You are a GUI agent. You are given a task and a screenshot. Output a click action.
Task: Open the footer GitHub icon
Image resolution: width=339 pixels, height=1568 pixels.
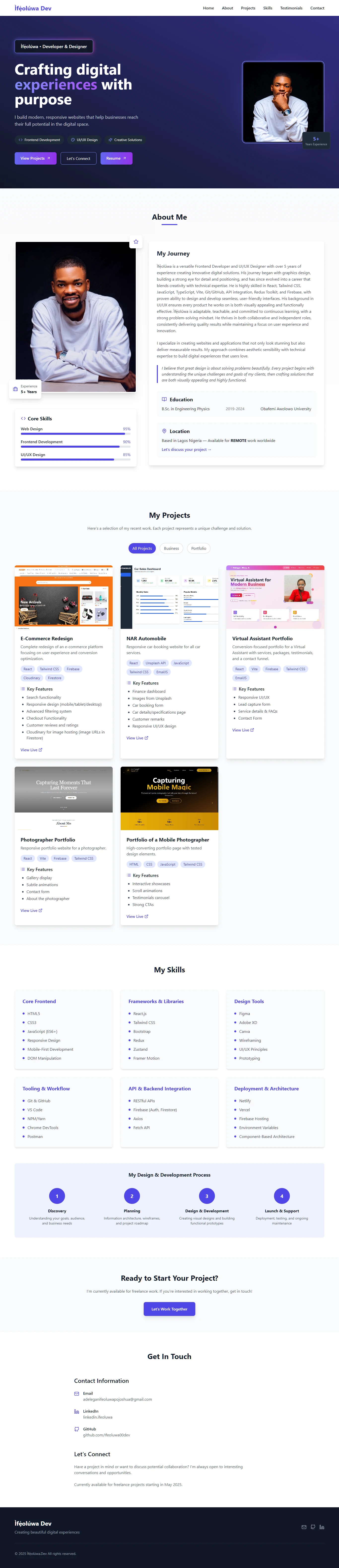[313, 1527]
